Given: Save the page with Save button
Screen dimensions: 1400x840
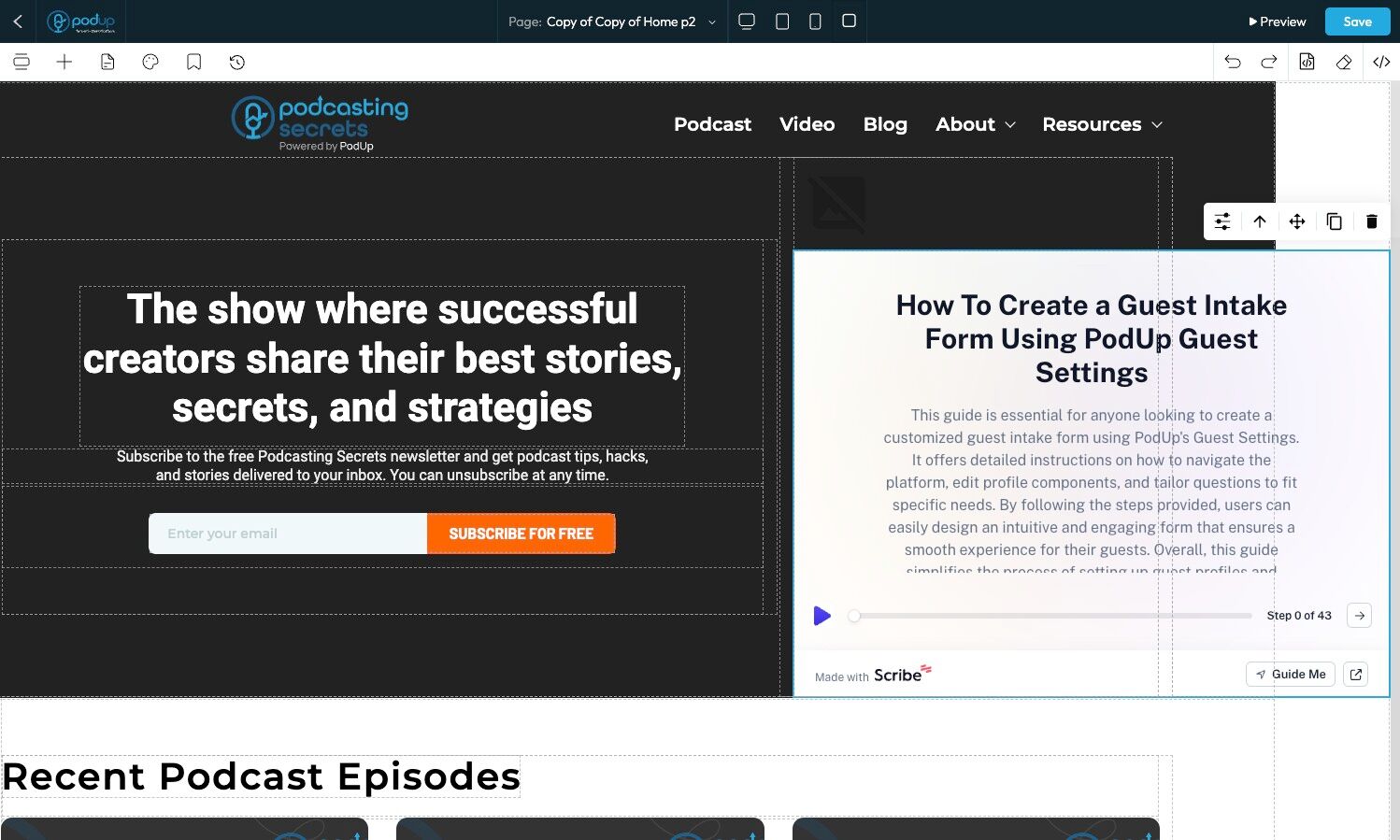Looking at the screenshot, I should (x=1357, y=21).
